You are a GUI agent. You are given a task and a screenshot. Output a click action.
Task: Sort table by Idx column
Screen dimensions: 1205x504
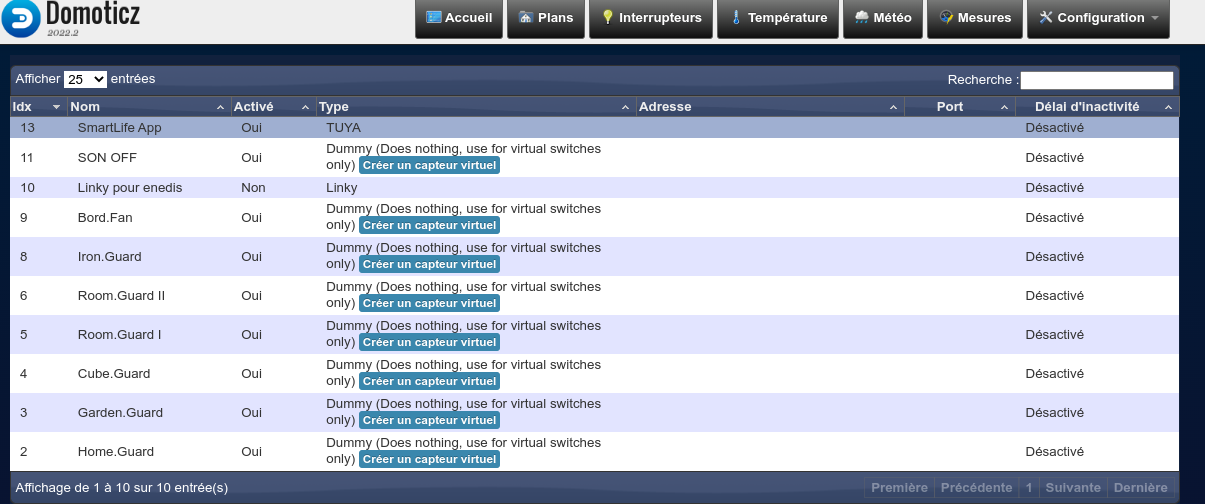coord(37,107)
